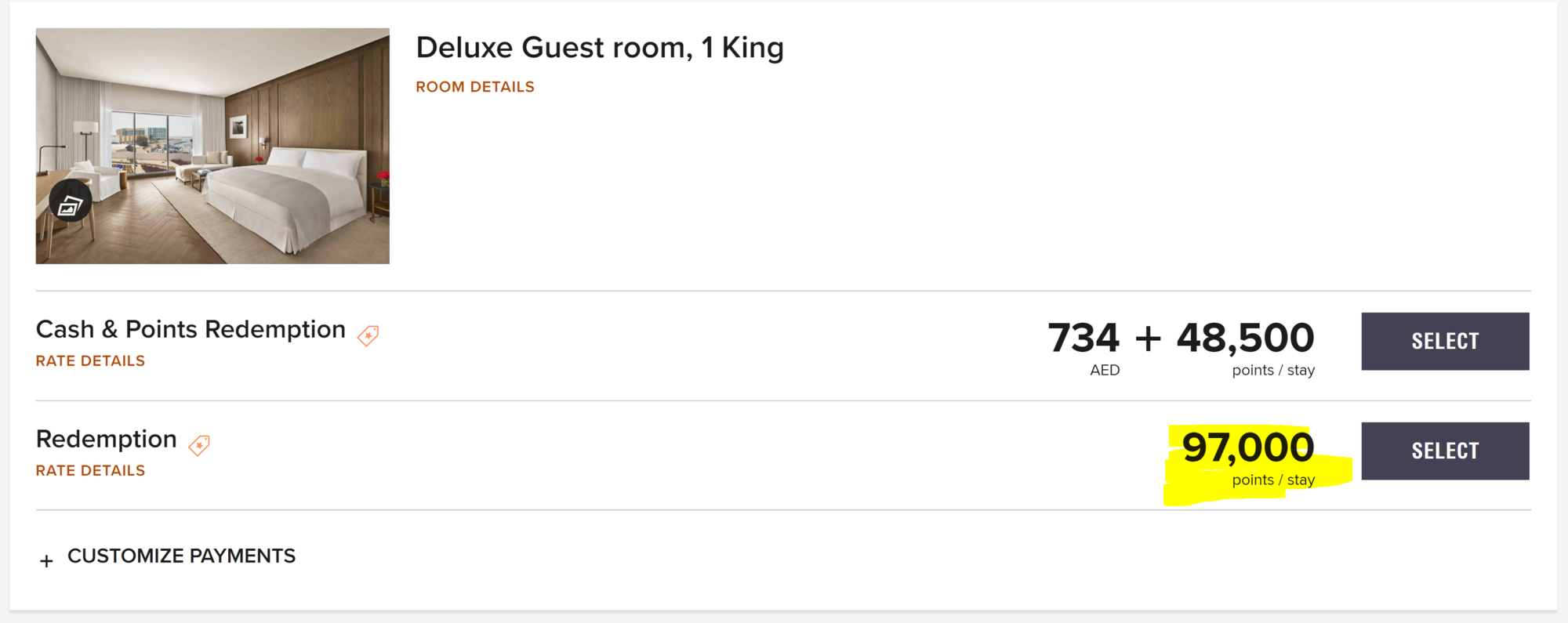Select the 97,000 points redemption rate

tap(1444, 451)
